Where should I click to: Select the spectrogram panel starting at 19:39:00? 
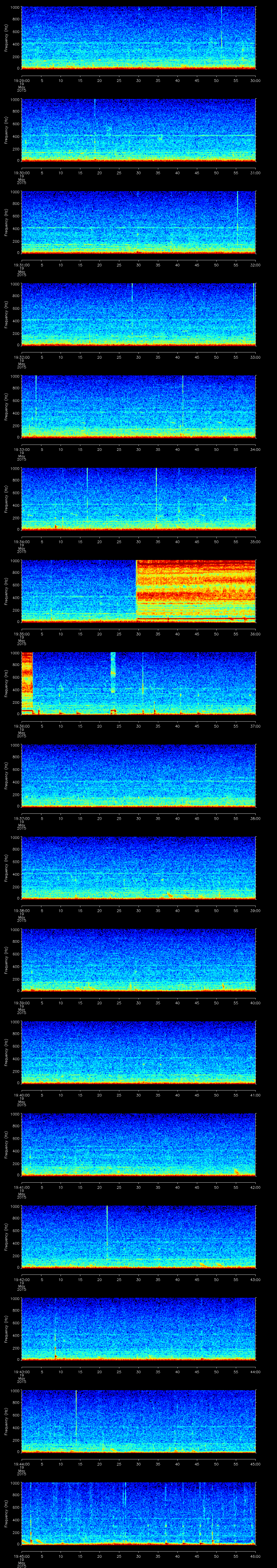click(138, 960)
